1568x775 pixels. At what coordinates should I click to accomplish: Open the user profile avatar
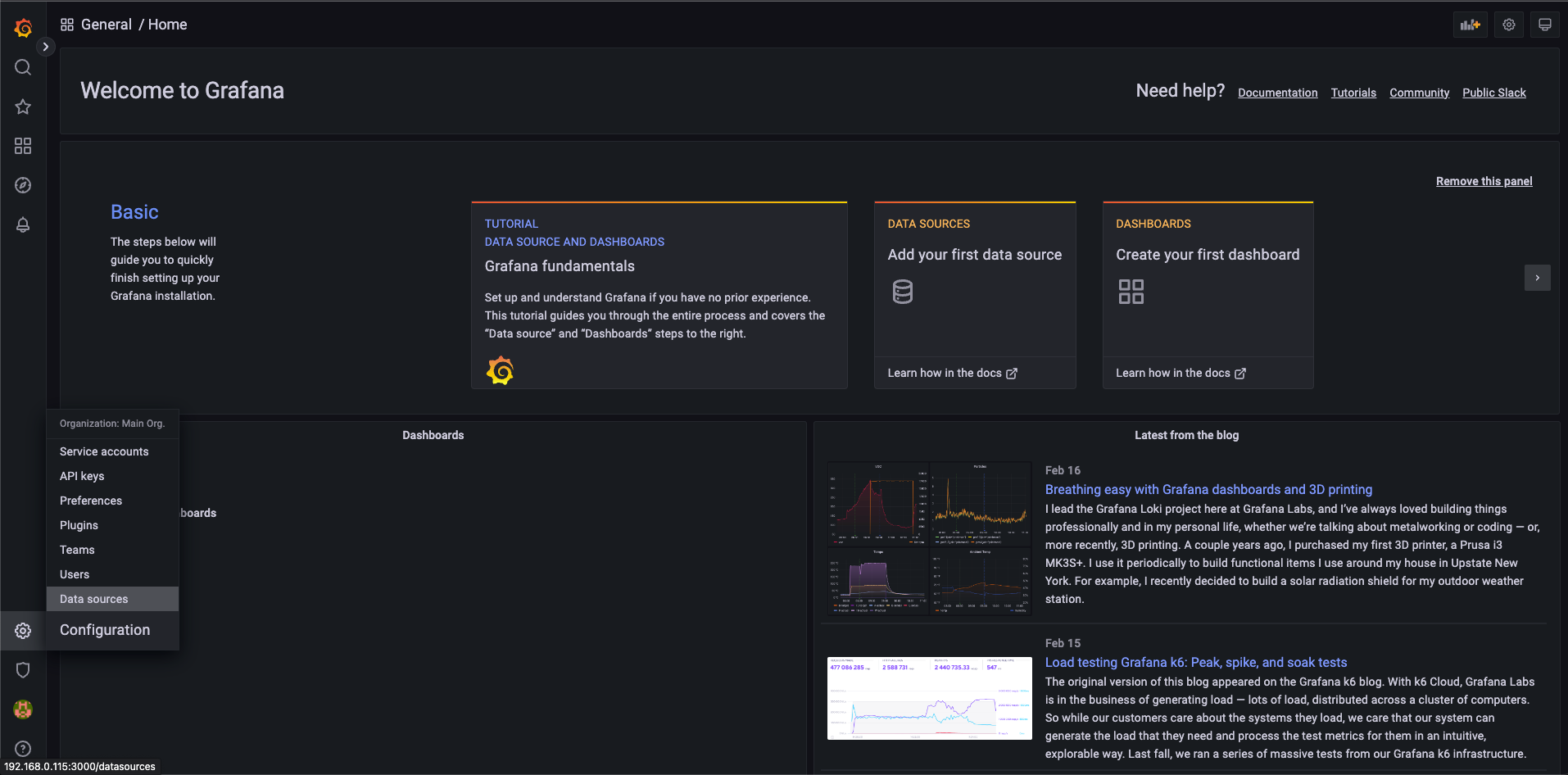point(23,709)
